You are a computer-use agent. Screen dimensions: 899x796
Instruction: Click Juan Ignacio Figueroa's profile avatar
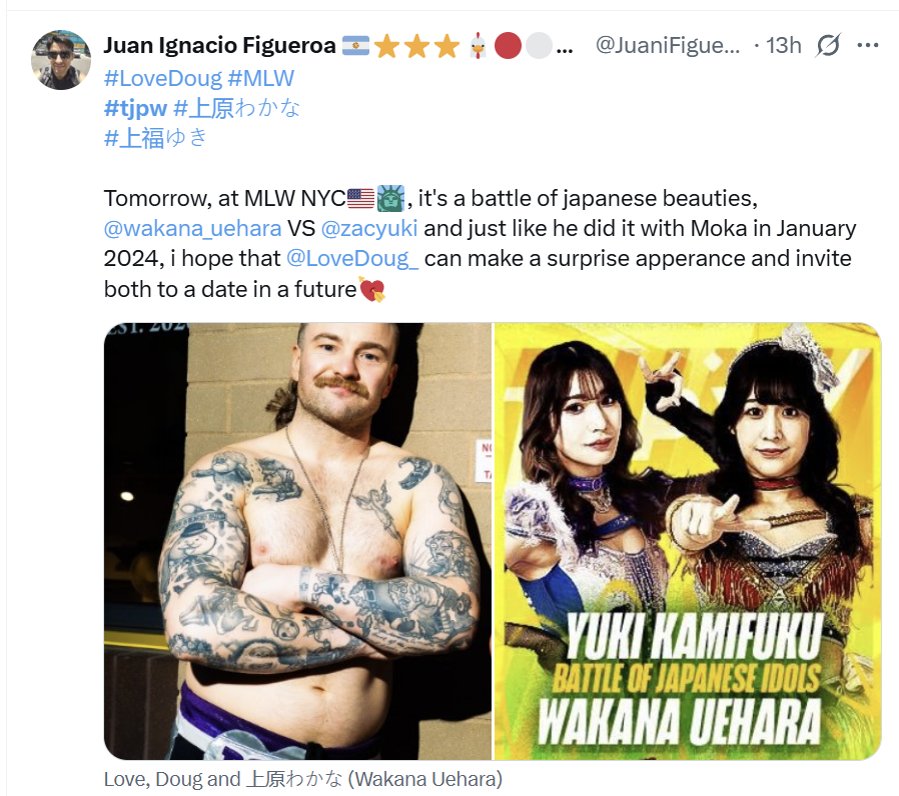click(61, 60)
